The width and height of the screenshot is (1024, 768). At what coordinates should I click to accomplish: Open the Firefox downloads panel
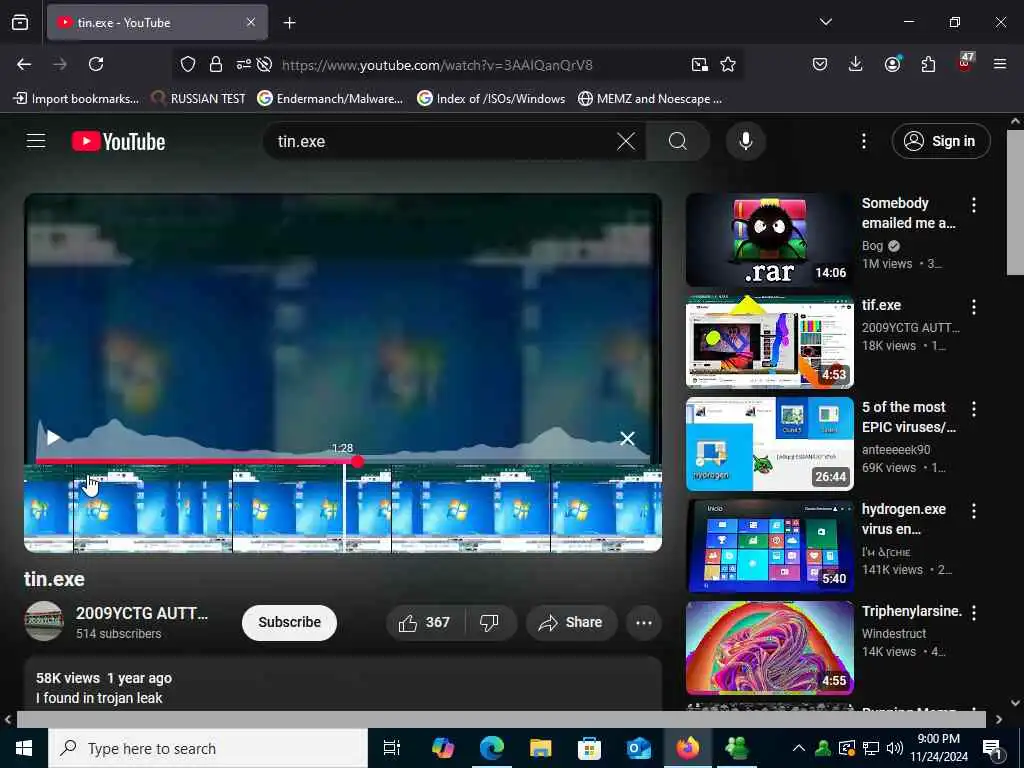click(x=856, y=64)
